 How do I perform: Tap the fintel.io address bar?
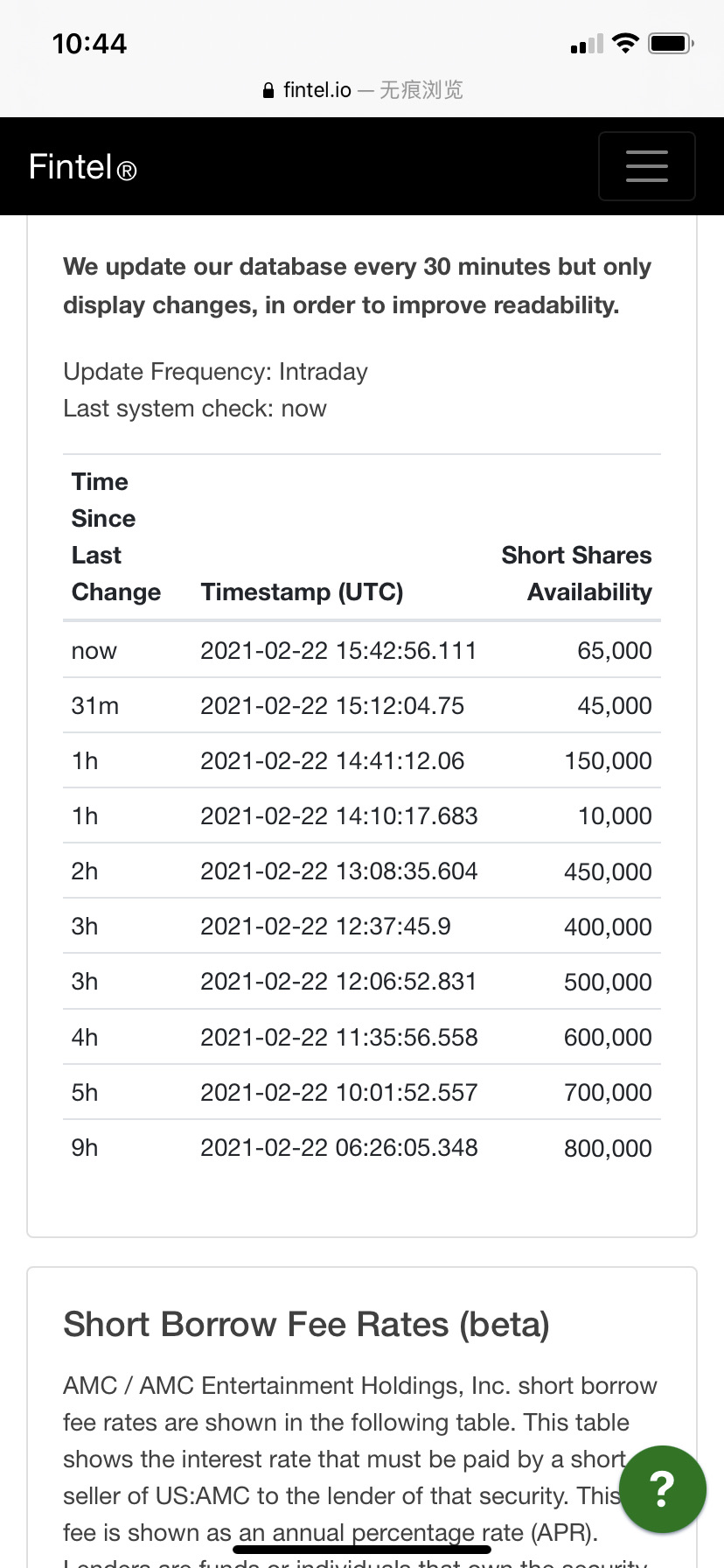tap(362, 90)
